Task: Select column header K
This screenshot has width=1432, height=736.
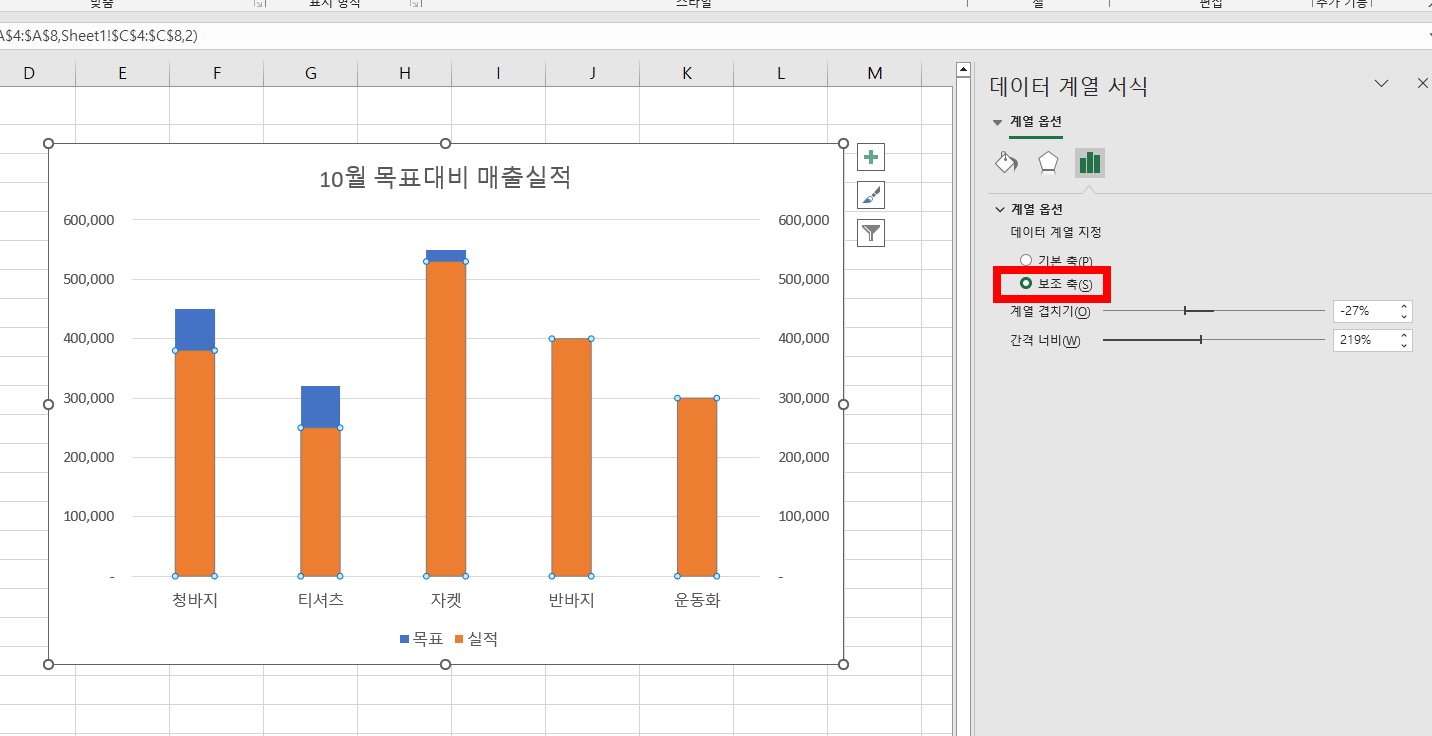Action: (x=687, y=73)
